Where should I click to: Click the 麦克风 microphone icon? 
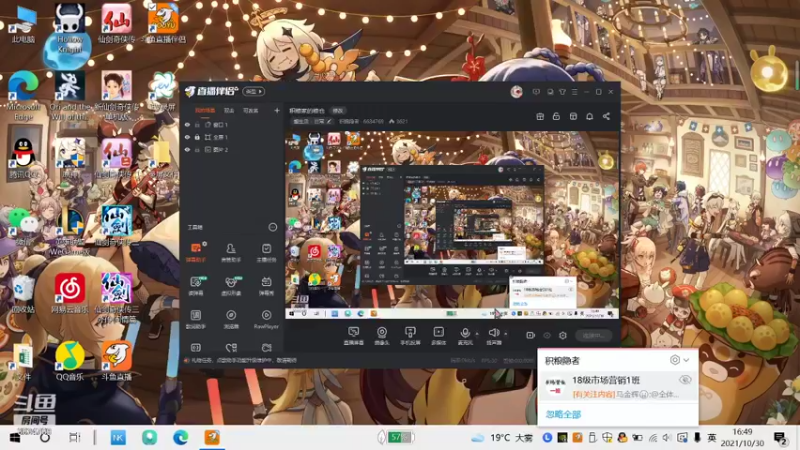point(465,333)
